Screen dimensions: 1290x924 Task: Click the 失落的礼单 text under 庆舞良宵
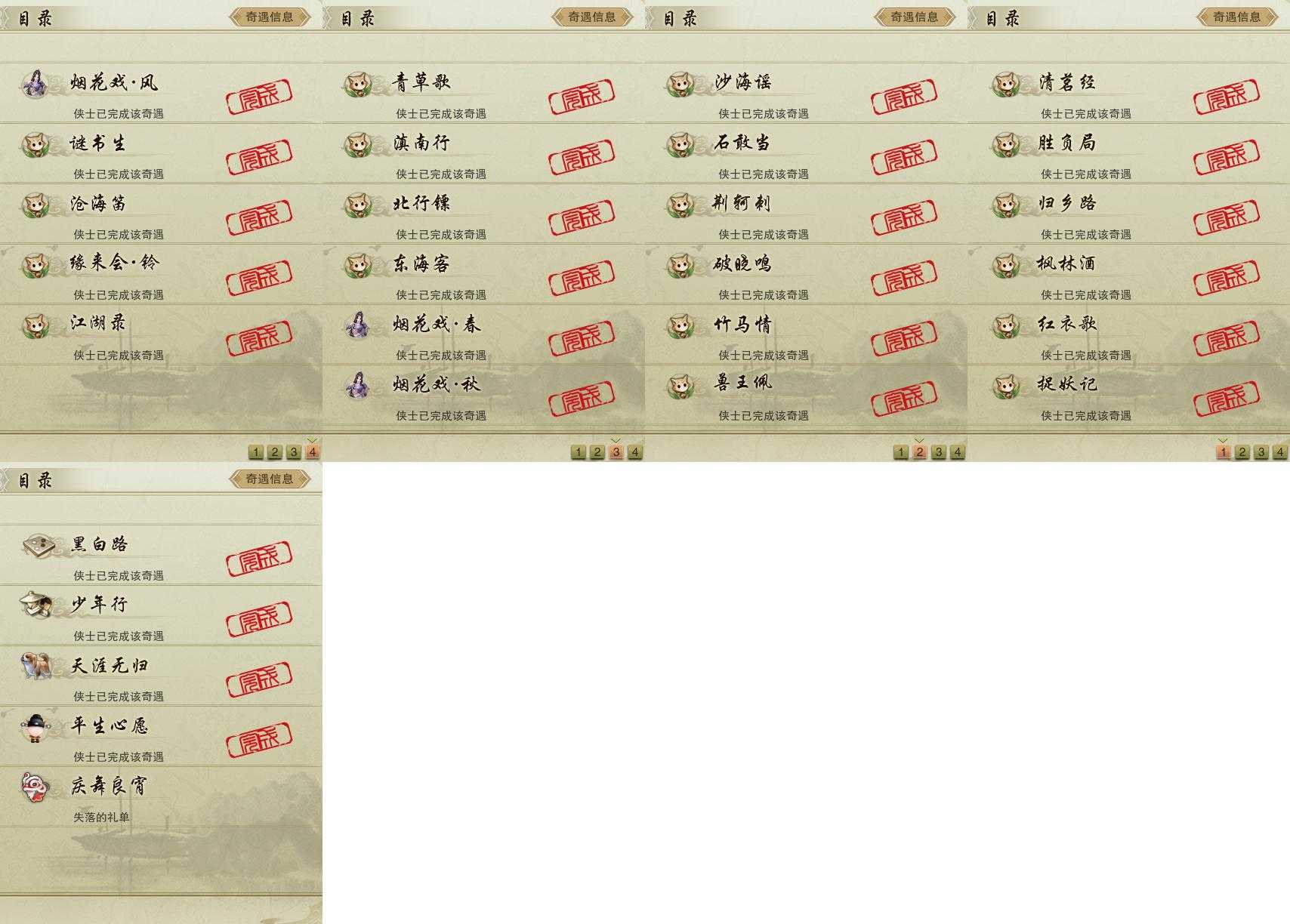point(101,817)
